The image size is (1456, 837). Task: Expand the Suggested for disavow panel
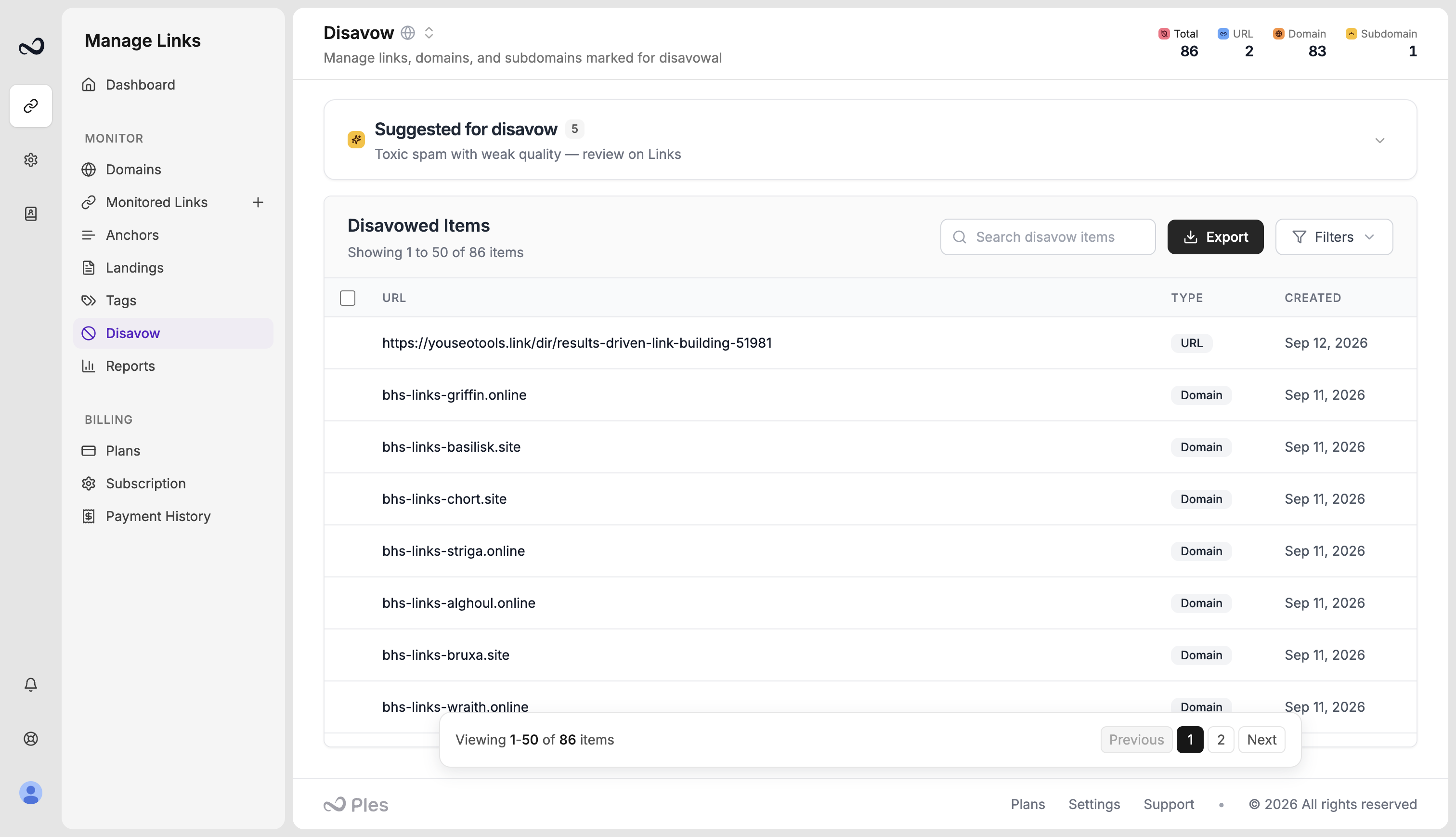click(1379, 140)
